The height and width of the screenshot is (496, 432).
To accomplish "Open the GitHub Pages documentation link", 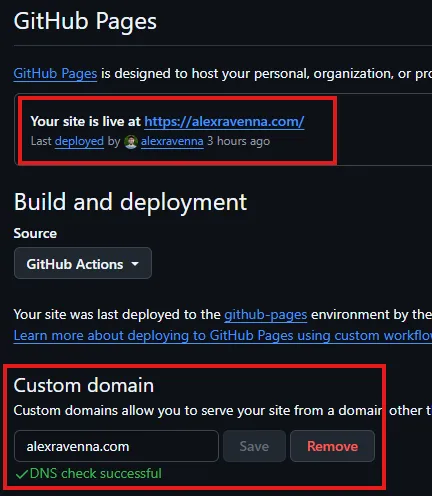I will pyautogui.click(x=55, y=74).
